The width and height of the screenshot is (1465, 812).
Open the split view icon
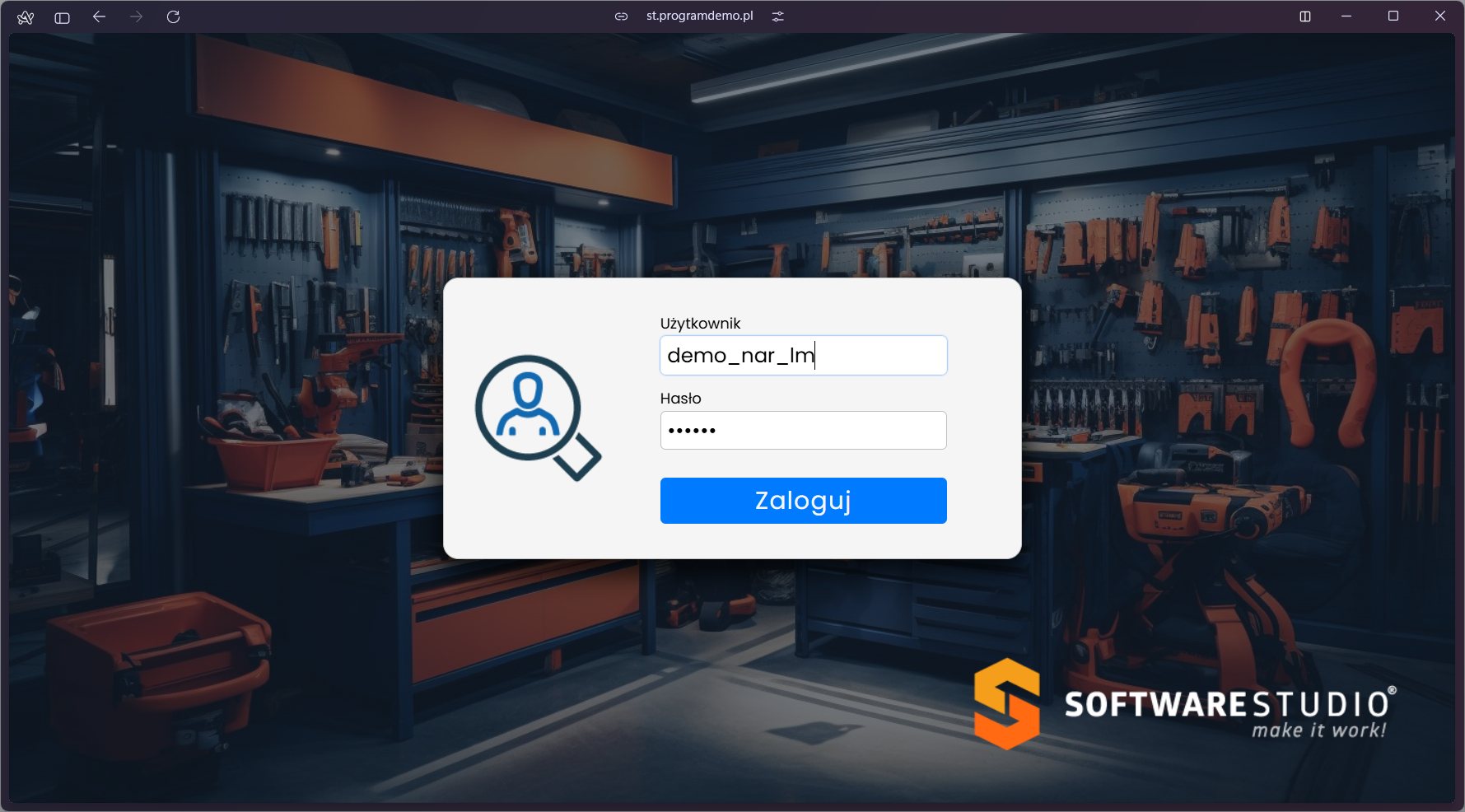point(1305,16)
